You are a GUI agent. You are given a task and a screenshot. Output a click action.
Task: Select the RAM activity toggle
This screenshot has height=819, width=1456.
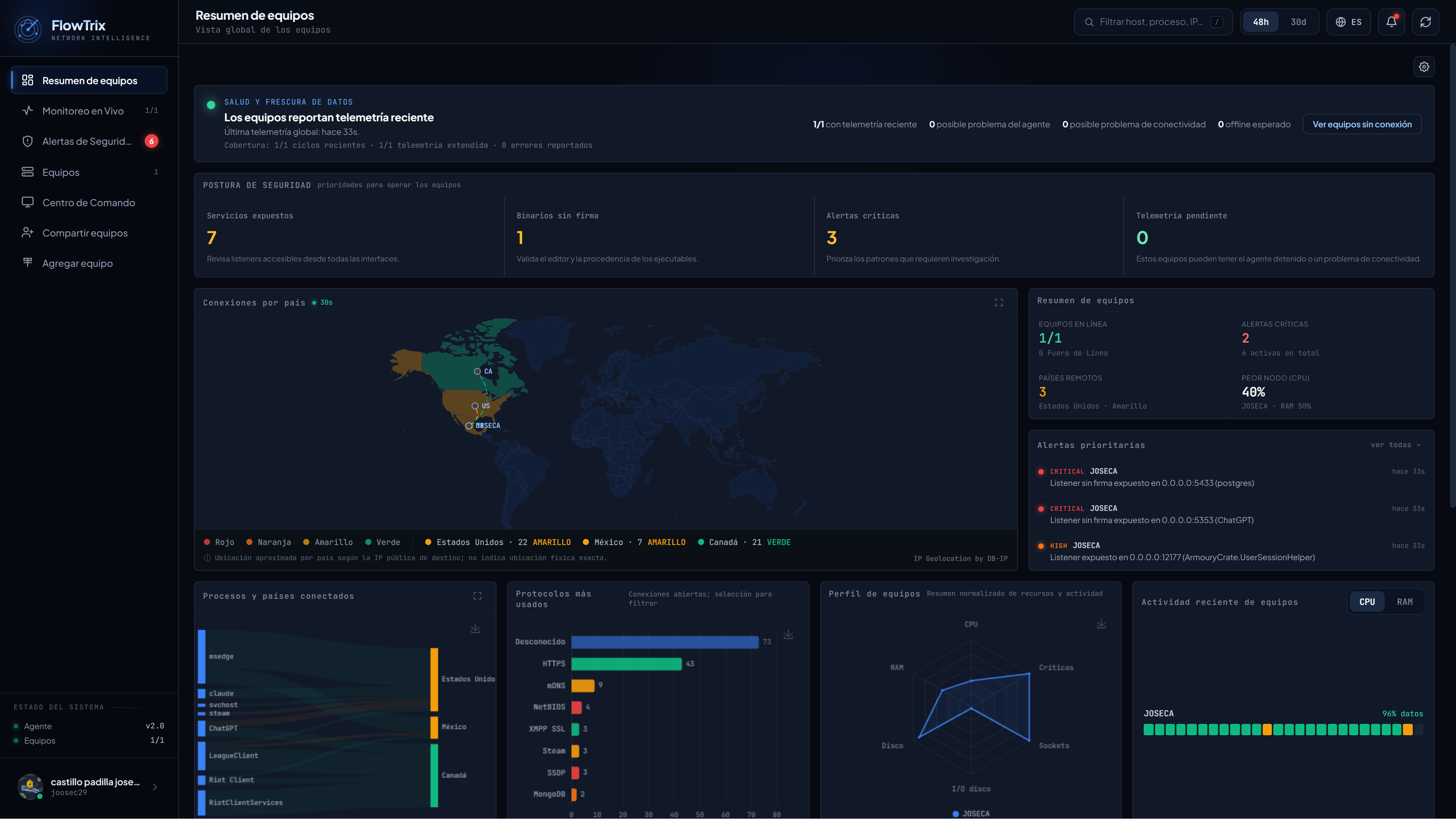1404,602
